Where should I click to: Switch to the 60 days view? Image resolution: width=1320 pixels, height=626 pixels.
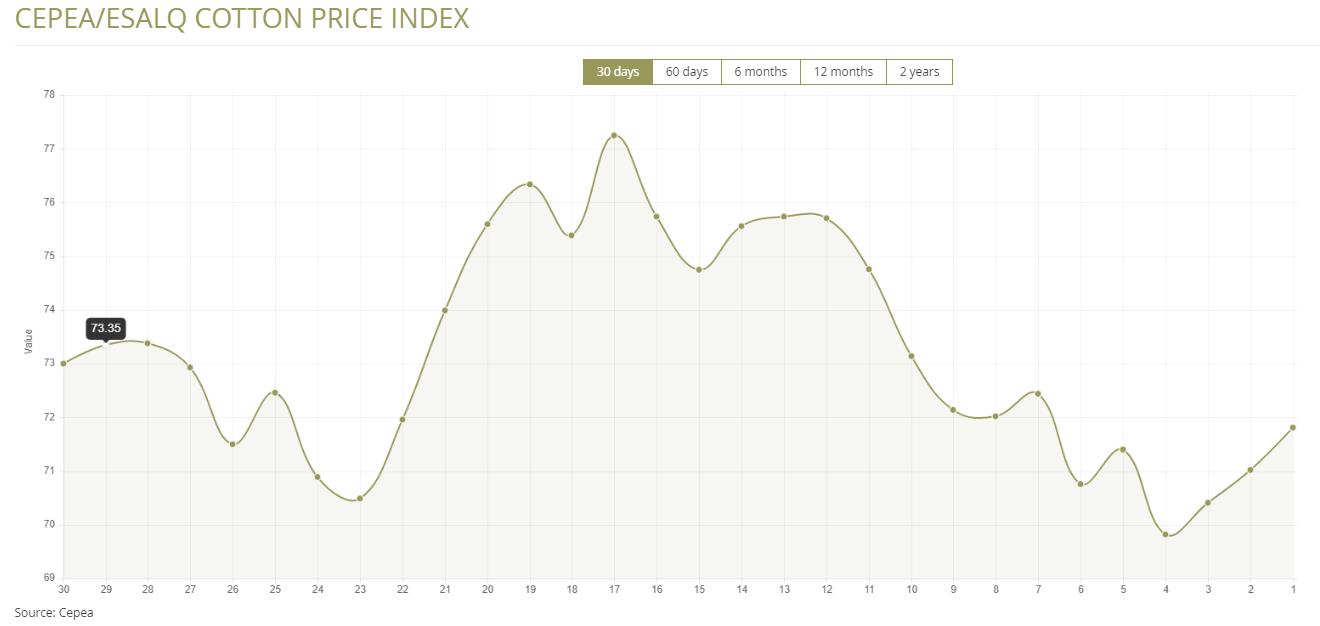(x=686, y=72)
